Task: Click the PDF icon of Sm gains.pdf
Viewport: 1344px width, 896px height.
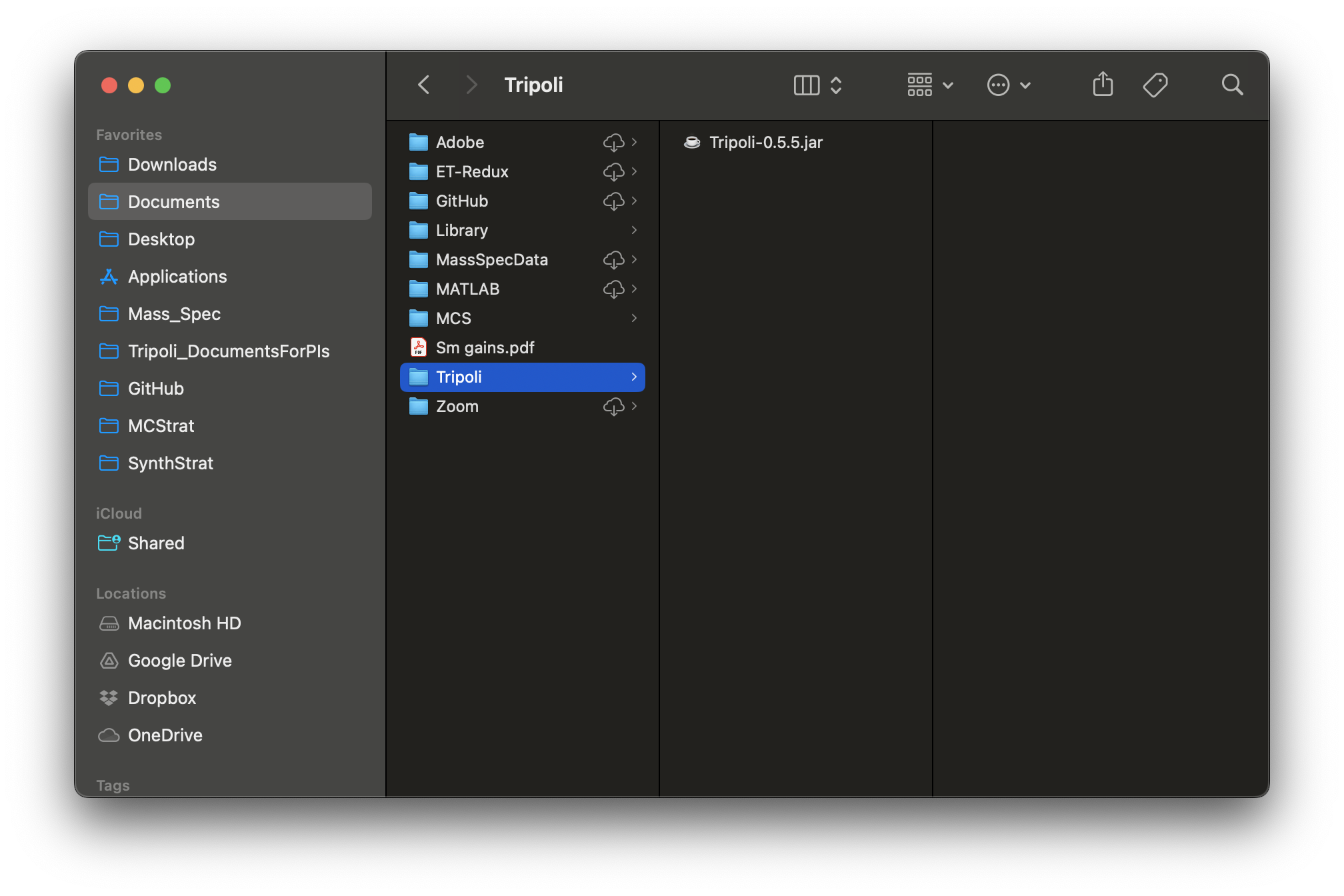Action: (x=419, y=347)
